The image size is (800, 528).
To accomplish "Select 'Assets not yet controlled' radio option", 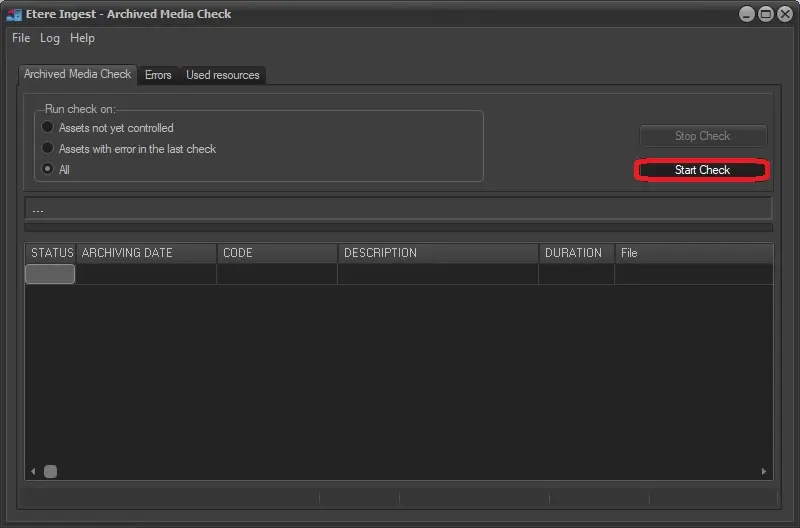I will pyautogui.click(x=48, y=128).
